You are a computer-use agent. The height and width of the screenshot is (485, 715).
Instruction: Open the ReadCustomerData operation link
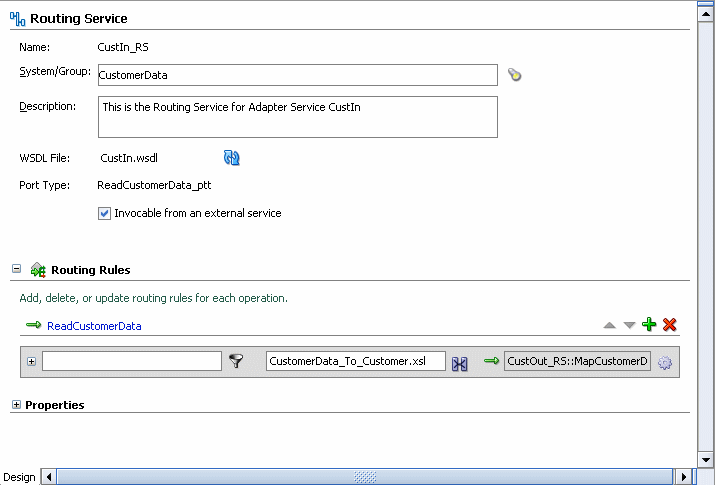(x=94, y=326)
